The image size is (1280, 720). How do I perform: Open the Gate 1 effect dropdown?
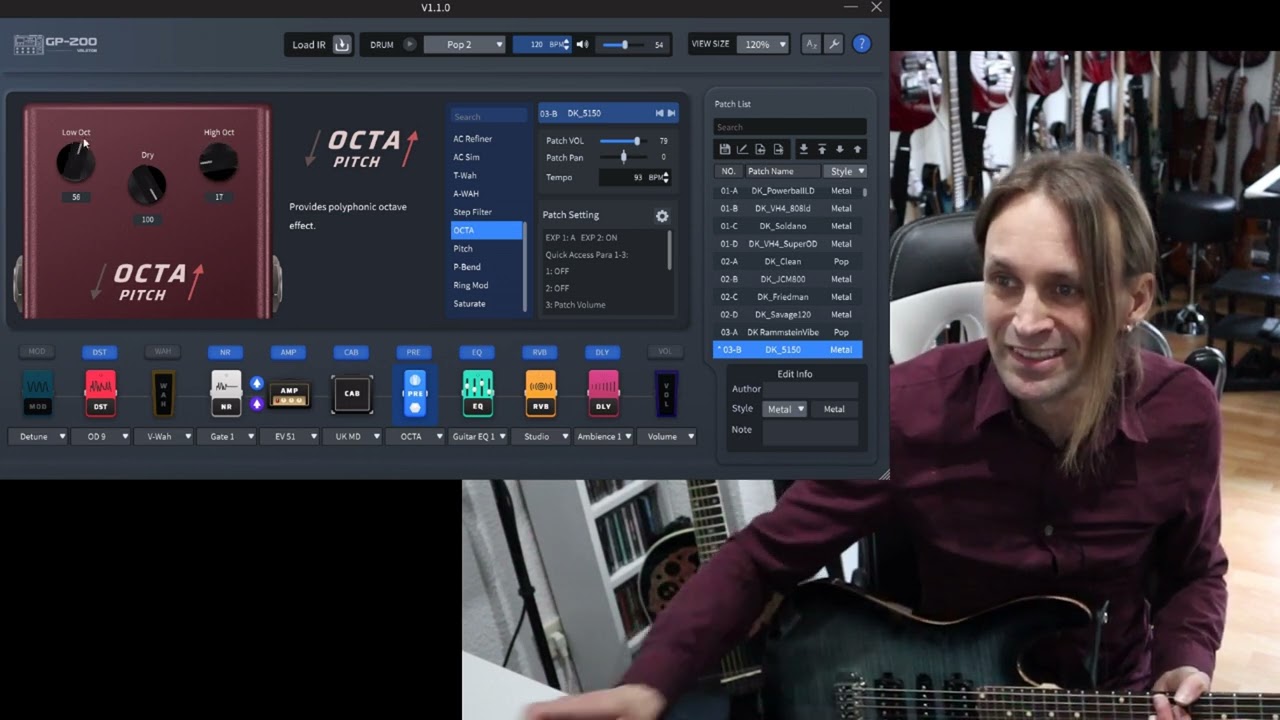tap(226, 436)
